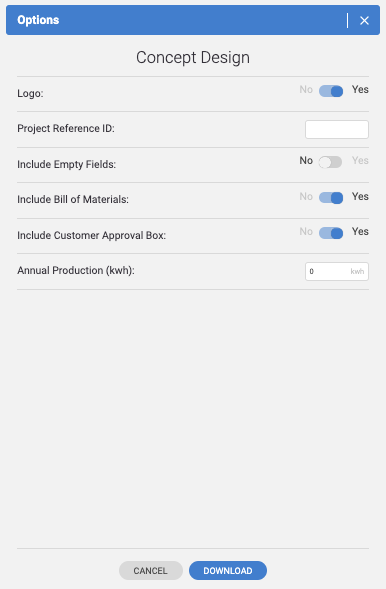
Task: Toggle the Include Empty Fields switch
Action: [x=330, y=162]
